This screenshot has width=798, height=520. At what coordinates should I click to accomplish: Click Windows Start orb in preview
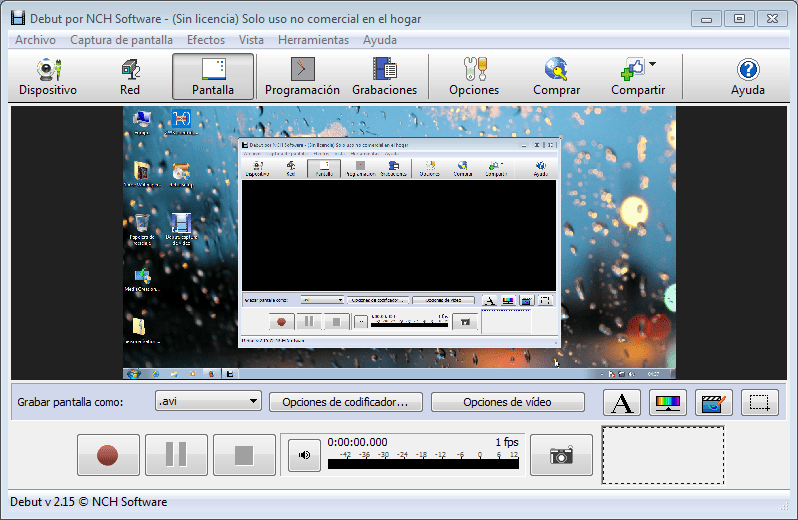pyautogui.click(x=134, y=374)
